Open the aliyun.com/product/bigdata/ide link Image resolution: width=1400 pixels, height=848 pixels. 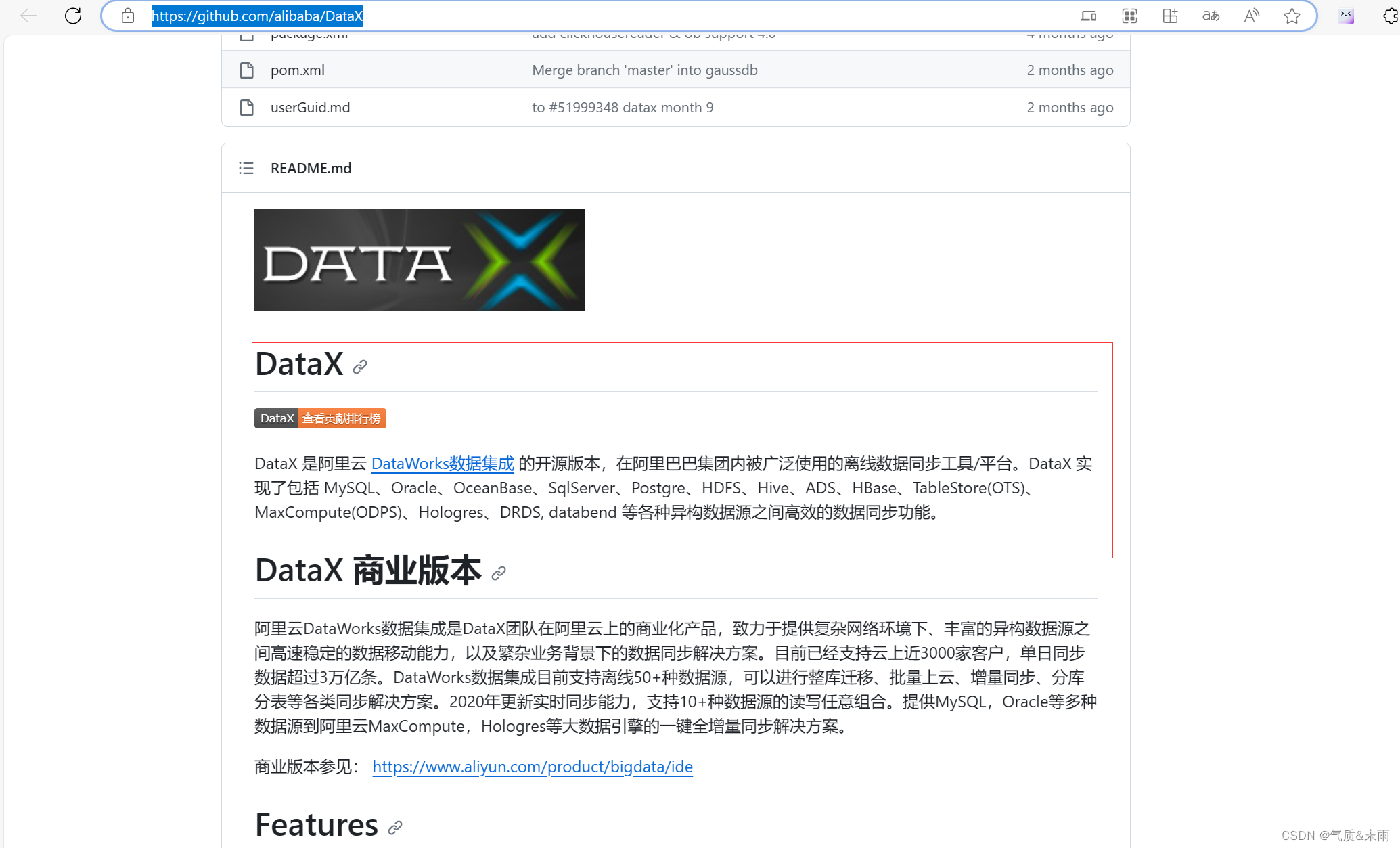533,767
